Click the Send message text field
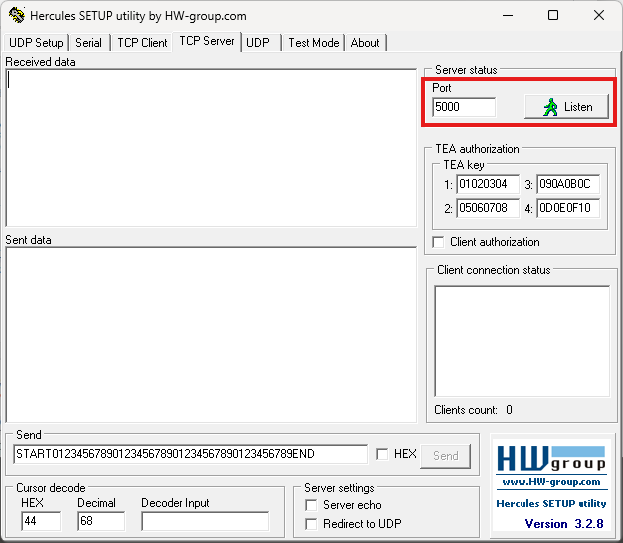 (x=190, y=454)
